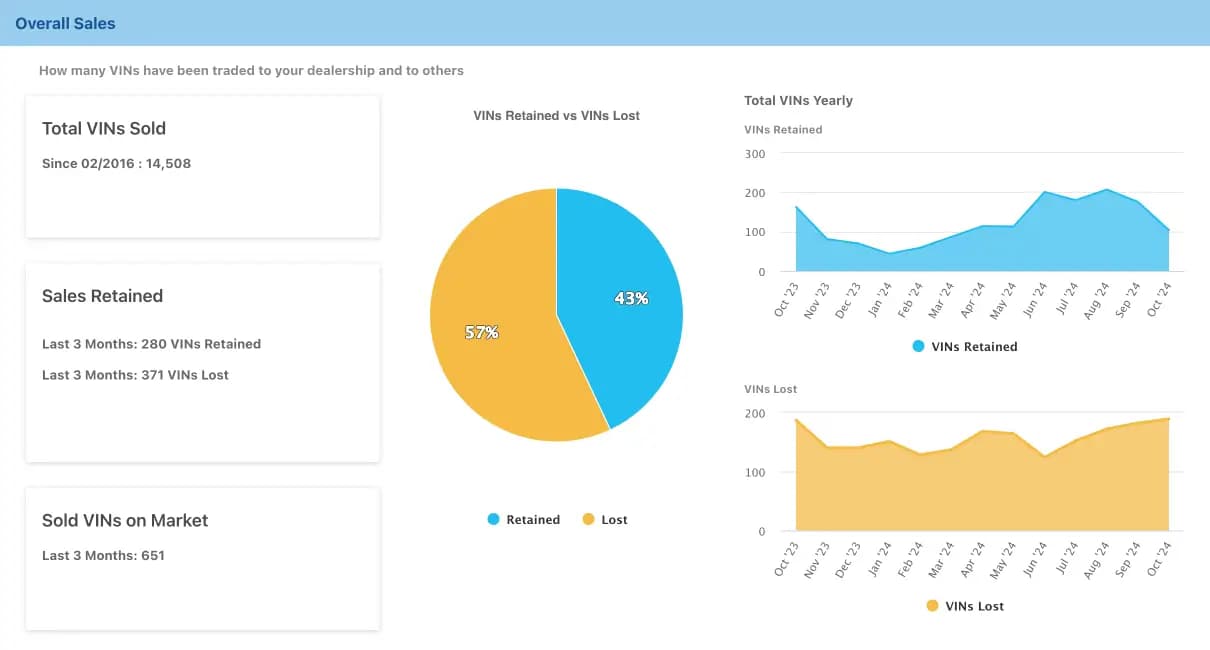Open the Sold VINs on Market card

tap(125, 520)
